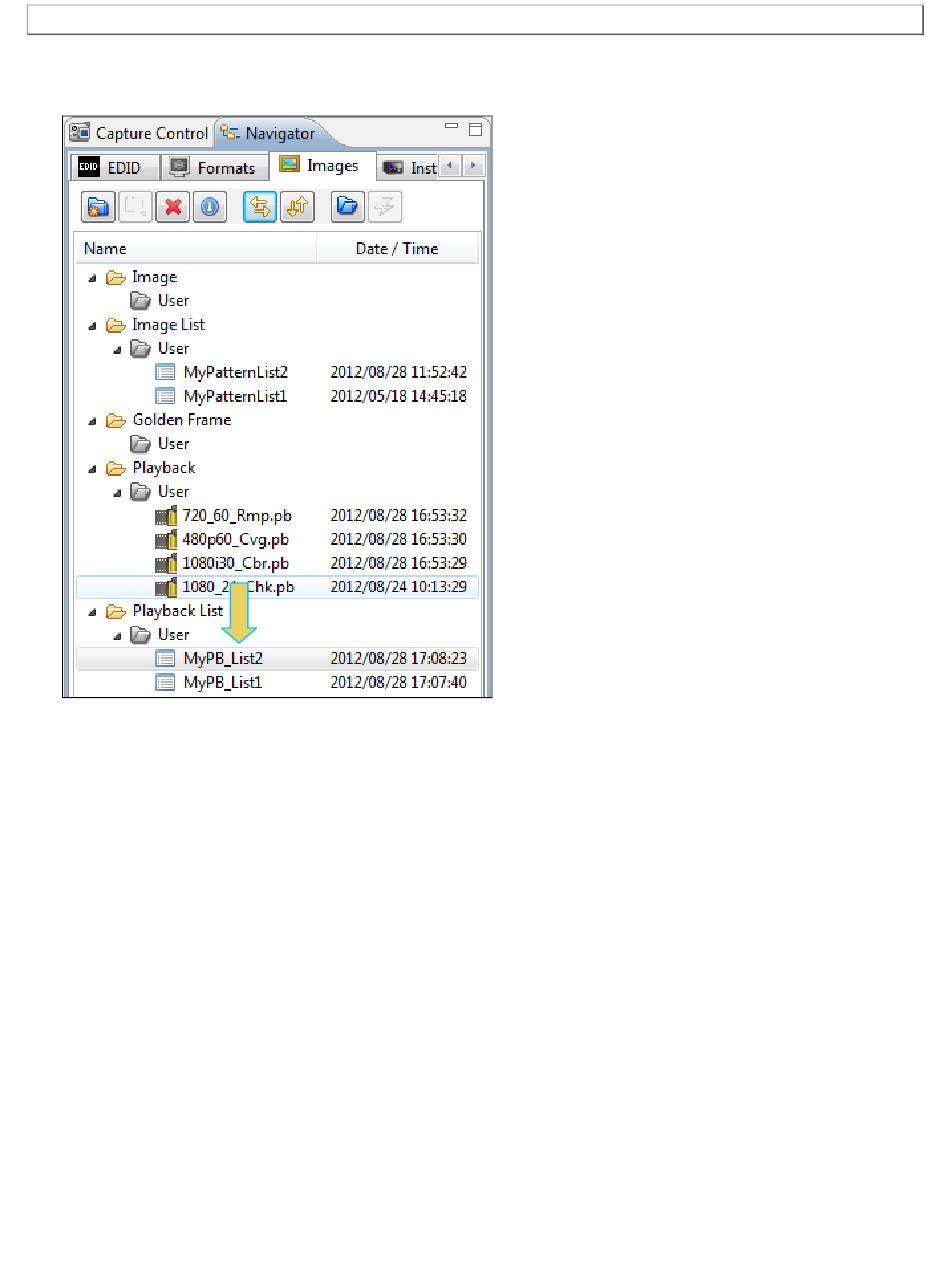This screenshot has height=1267, width=950.
Task: Collapse the User node under Image List
Action: click(118, 349)
